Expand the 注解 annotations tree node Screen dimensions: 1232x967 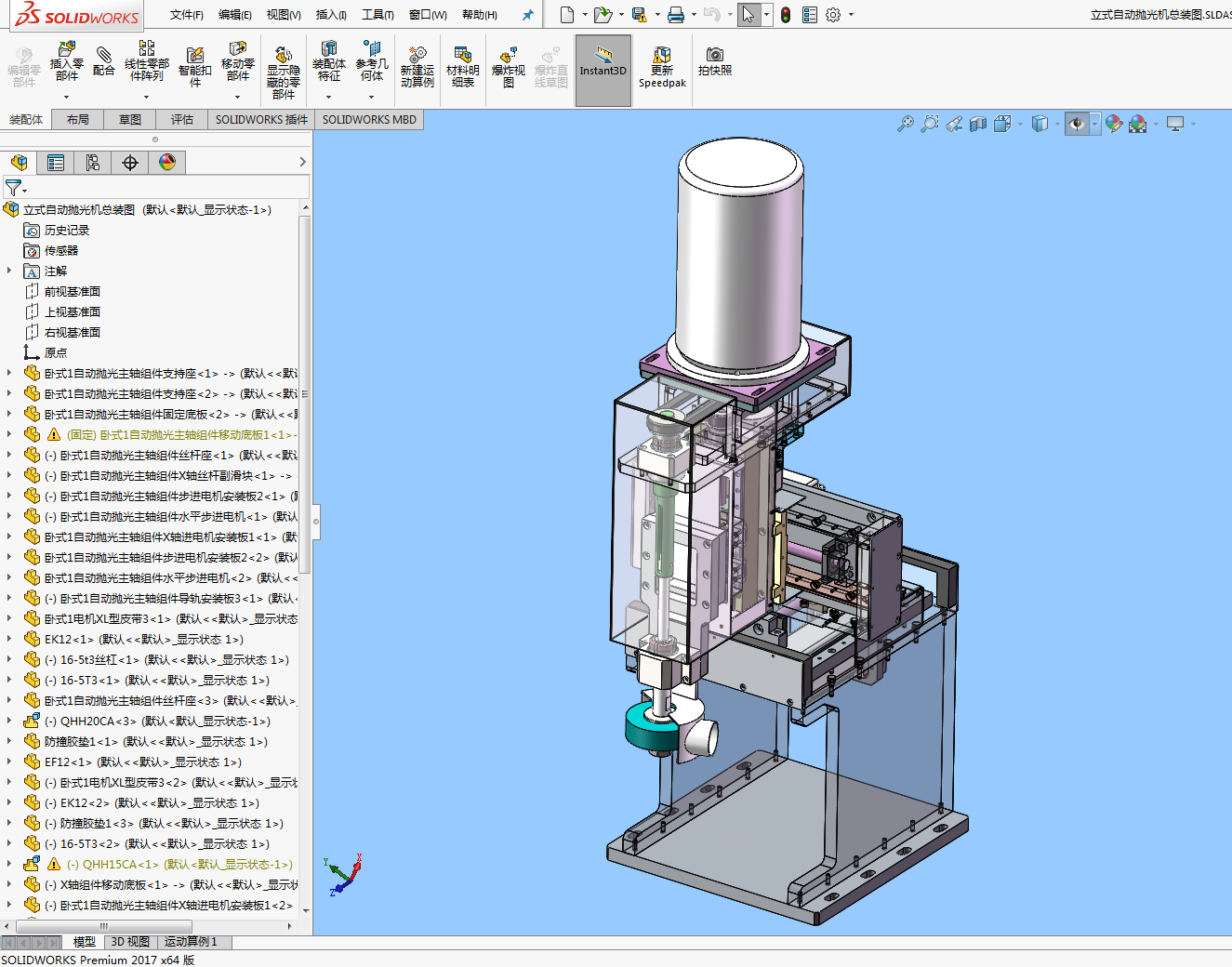pyautogui.click(x=9, y=271)
